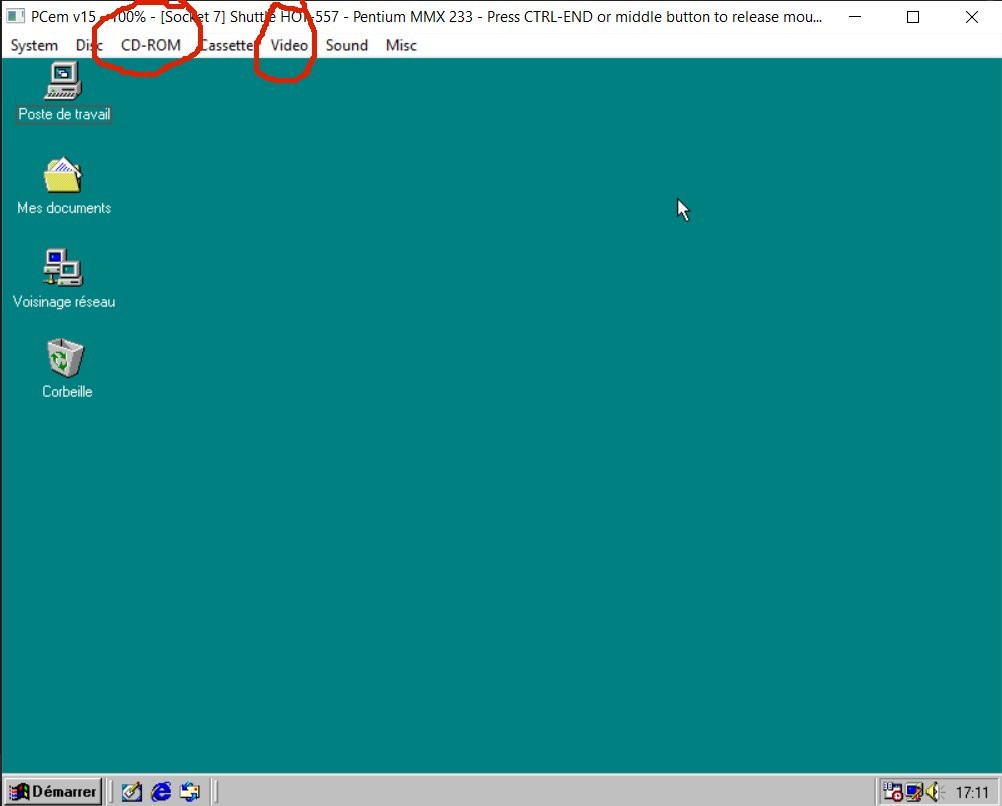Click the volume speaker tray icon
This screenshot has width=1002, height=806.
point(934,792)
